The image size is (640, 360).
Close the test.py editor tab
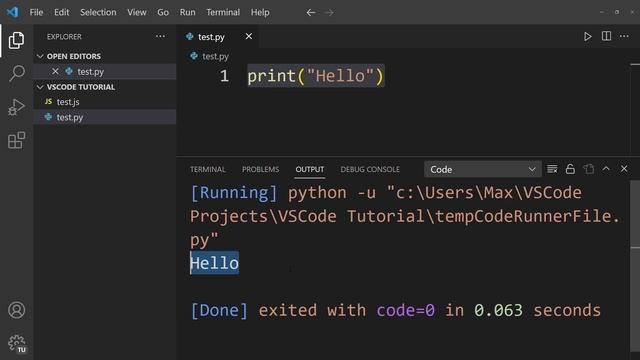coord(249,36)
